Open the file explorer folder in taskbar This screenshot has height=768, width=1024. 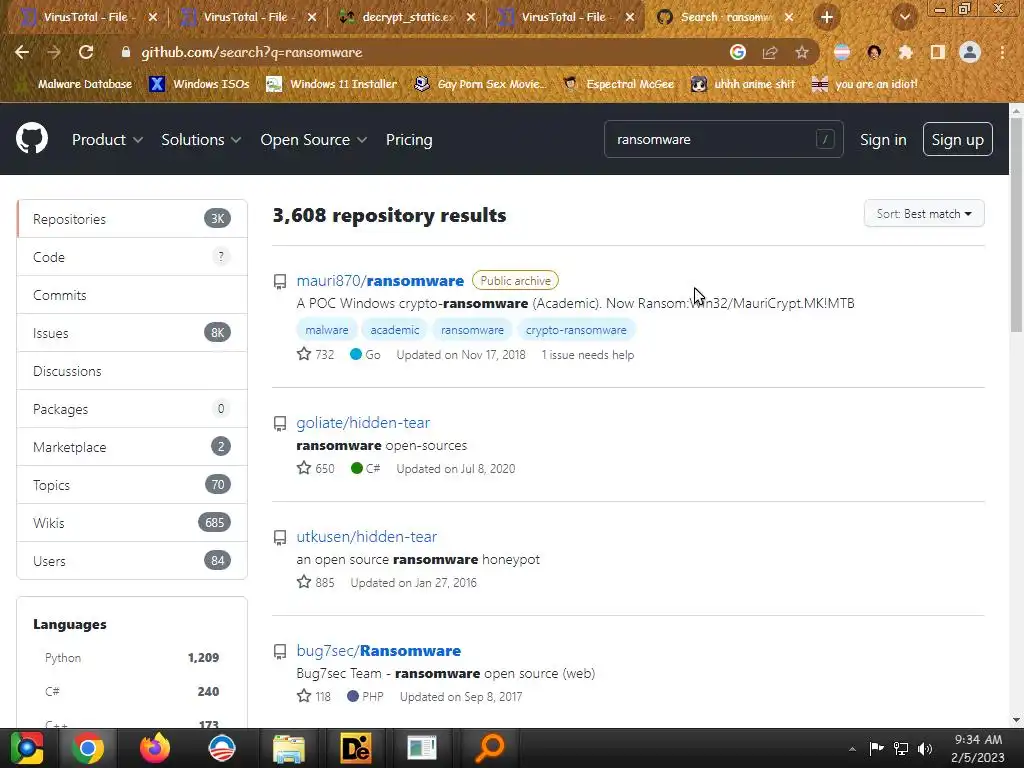pyautogui.click(x=288, y=748)
